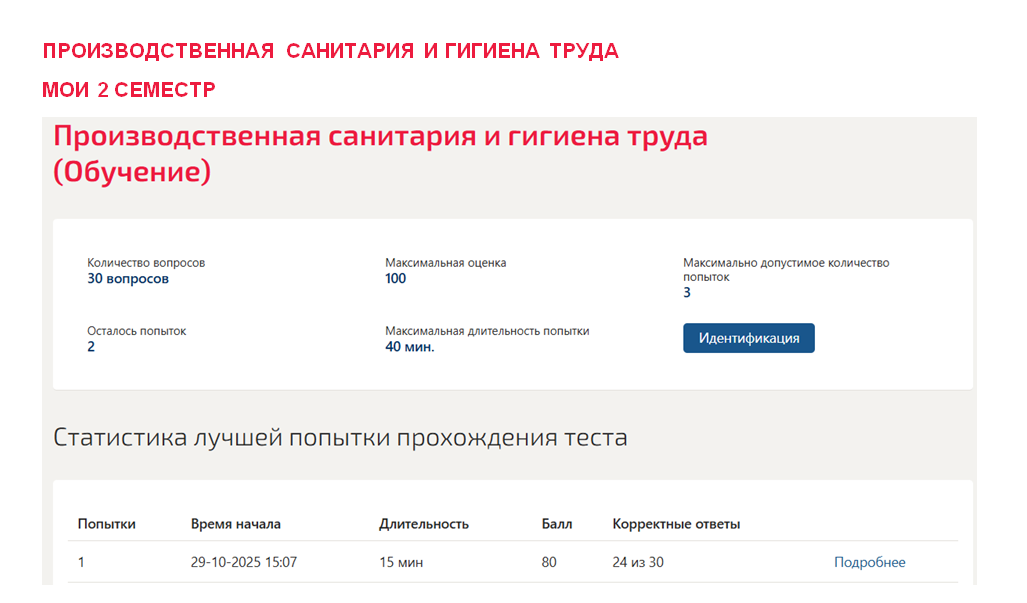Click the Балл column header
This screenshot has height=603, width=1027.
[x=557, y=524]
